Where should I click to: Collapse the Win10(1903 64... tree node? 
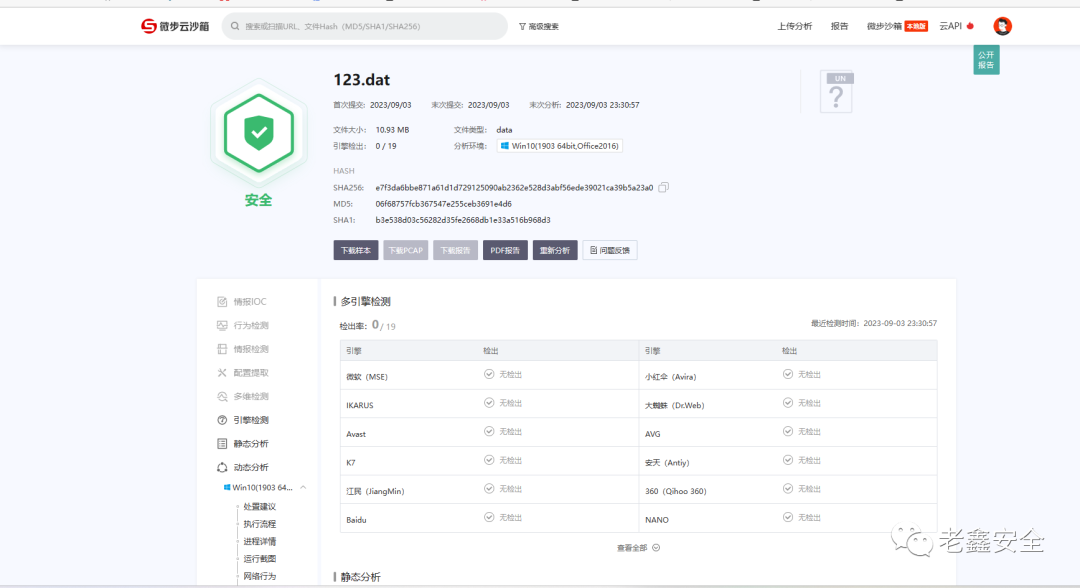coord(303,487)
